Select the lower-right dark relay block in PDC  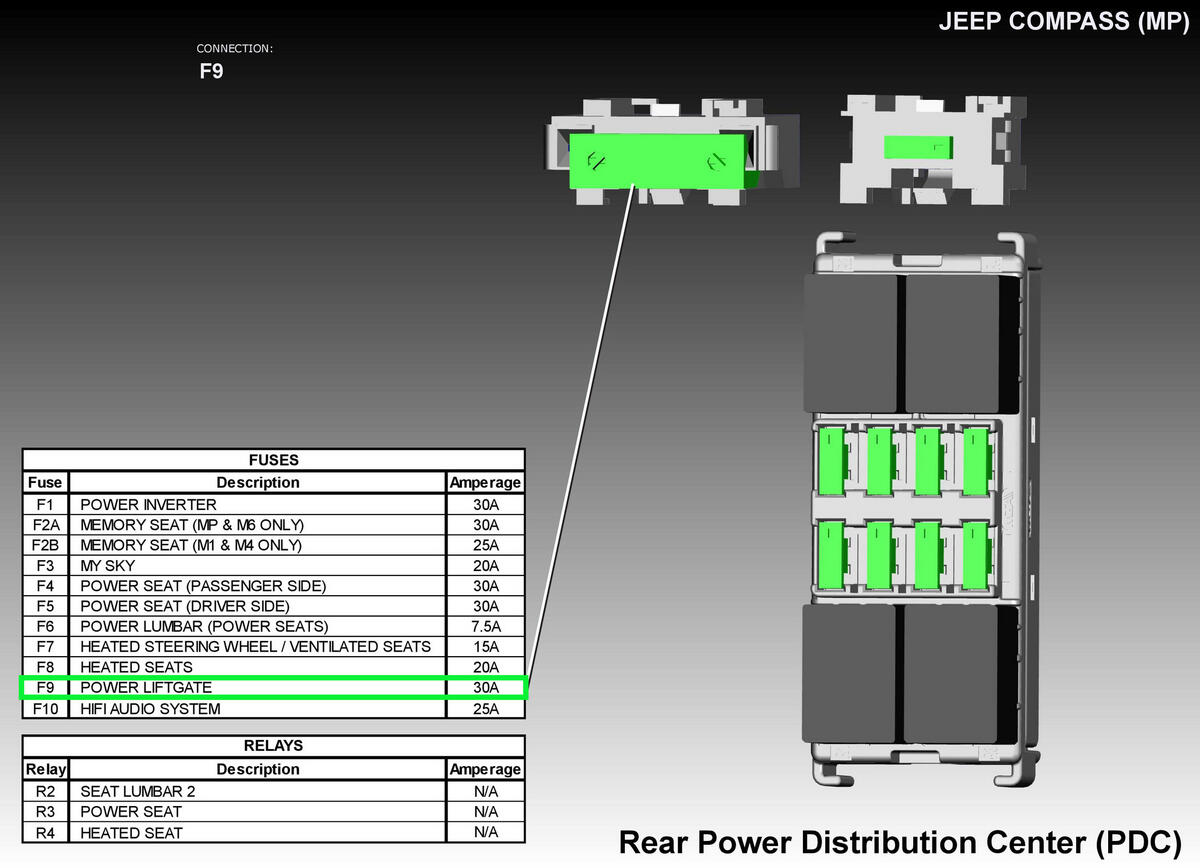[951, 673]
